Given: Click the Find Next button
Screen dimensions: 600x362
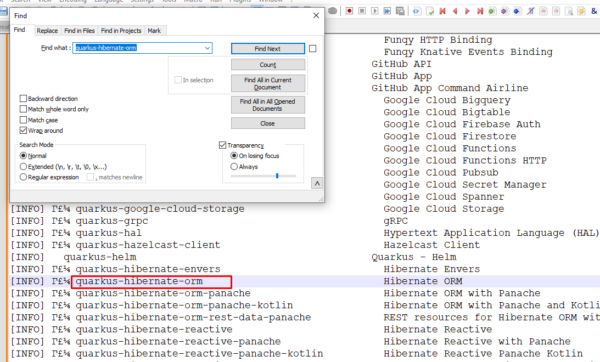Looking at the screenshot, I should coord(268,49).
